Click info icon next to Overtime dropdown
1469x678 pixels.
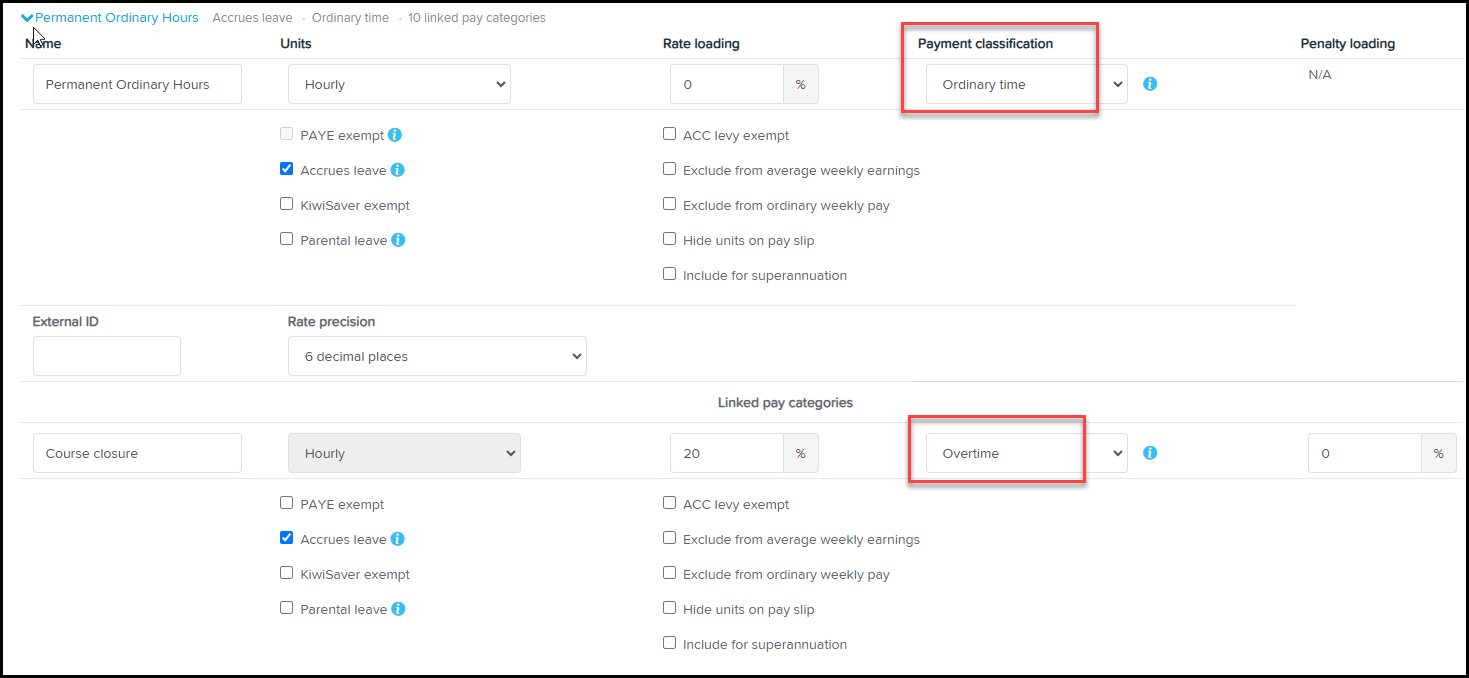[x=1150, y=453]
